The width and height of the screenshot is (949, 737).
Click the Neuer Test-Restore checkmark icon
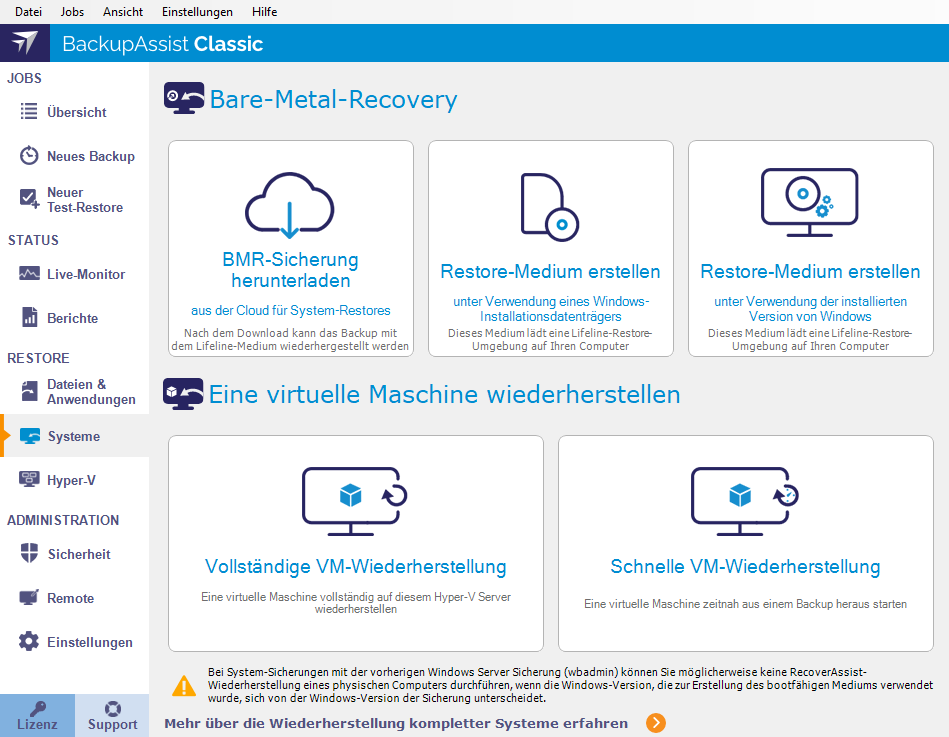[x=30, y=199]
